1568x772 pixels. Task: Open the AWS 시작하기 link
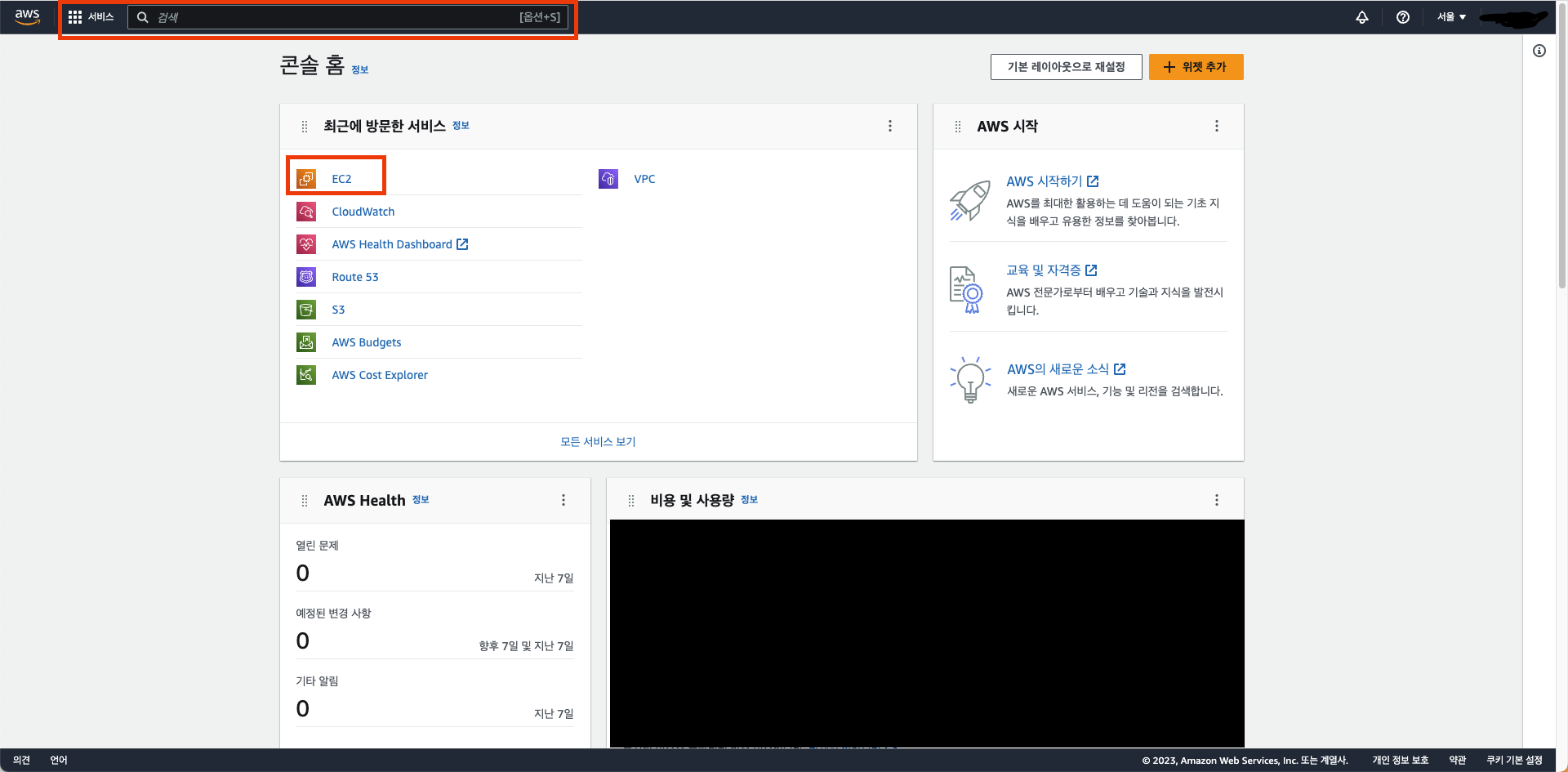[x=1052, y=181]
